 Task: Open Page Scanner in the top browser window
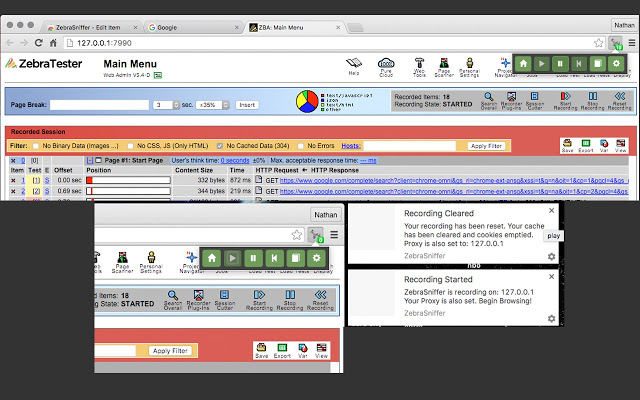[444, 67]
